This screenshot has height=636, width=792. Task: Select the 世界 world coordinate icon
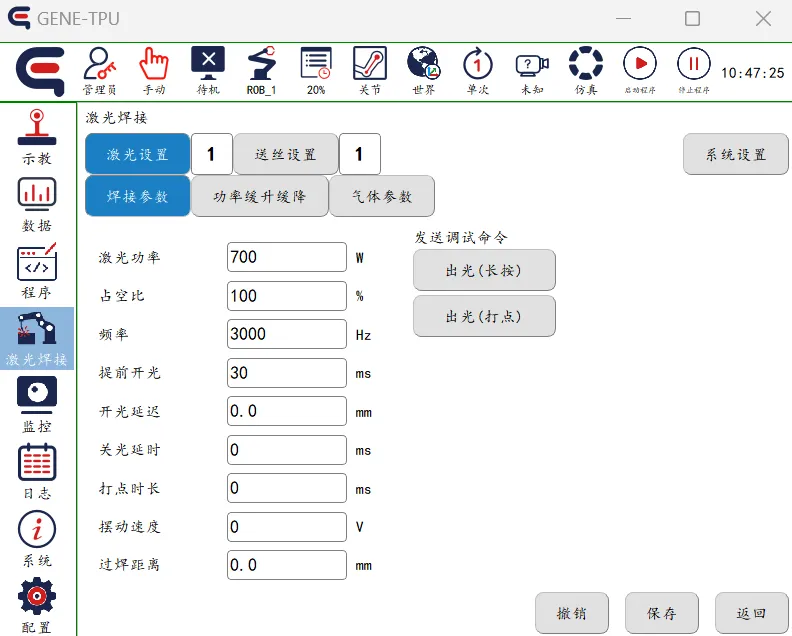tap(424, 69)
